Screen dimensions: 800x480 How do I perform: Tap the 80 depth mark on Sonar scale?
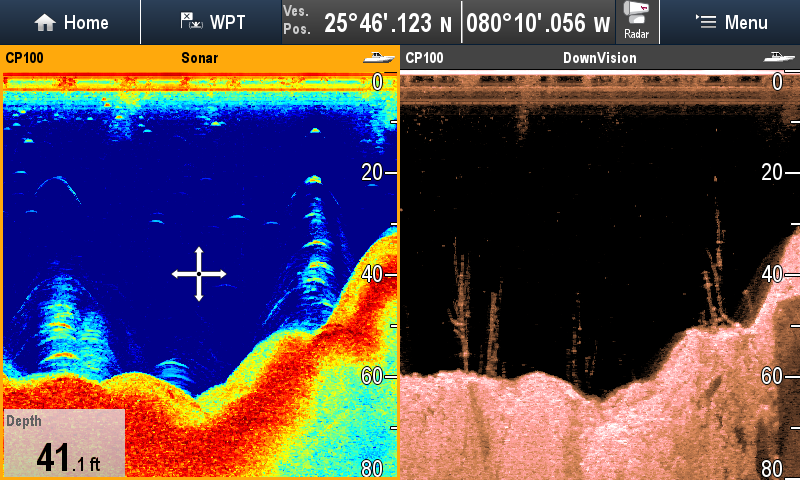point(372,468)
